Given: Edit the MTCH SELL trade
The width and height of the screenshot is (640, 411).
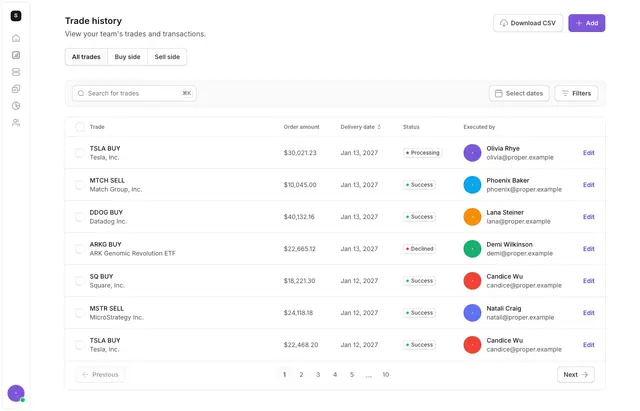Looking at the screenshot, I should 589,185.
